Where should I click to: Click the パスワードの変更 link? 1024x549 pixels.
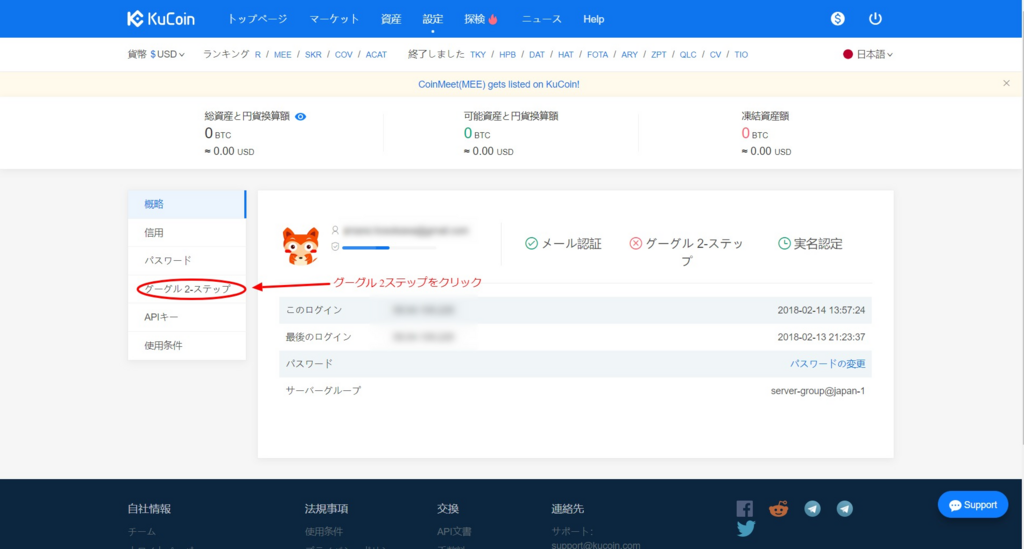click(x=827, y=363)
